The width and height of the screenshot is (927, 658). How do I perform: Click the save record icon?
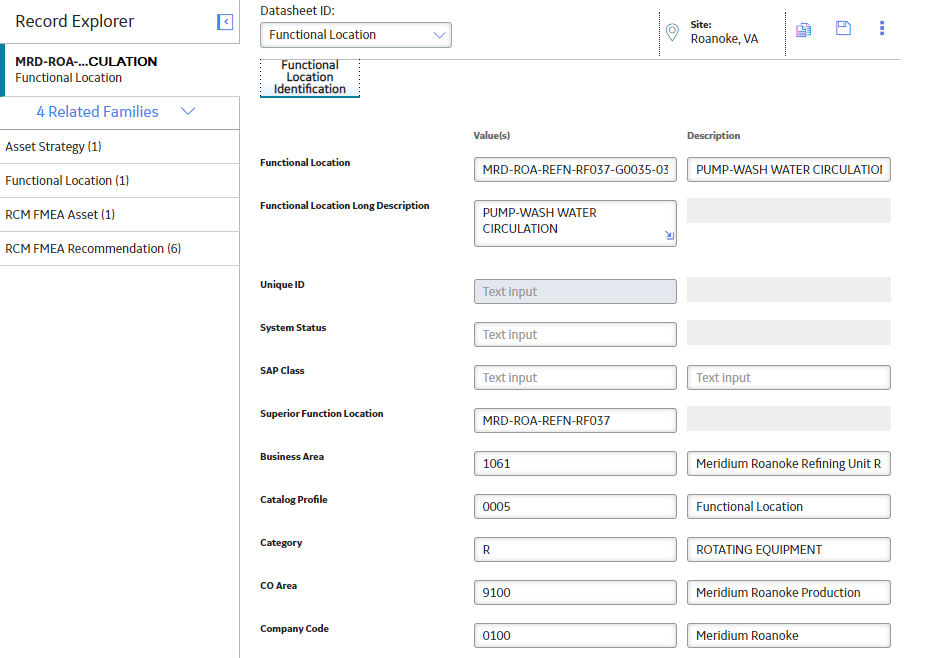click(x=843, y=28)
